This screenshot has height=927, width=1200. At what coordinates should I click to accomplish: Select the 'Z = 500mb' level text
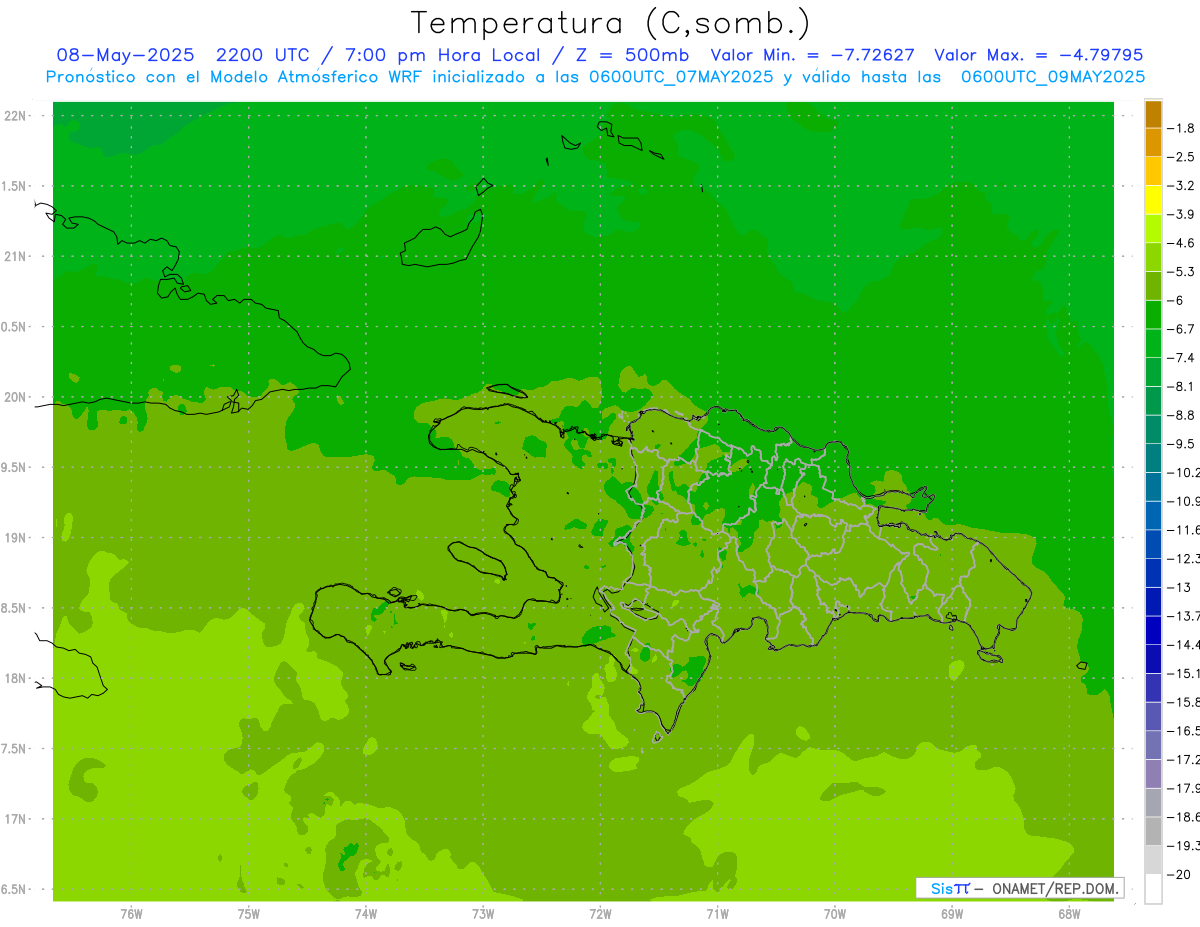tap(630, 55)
